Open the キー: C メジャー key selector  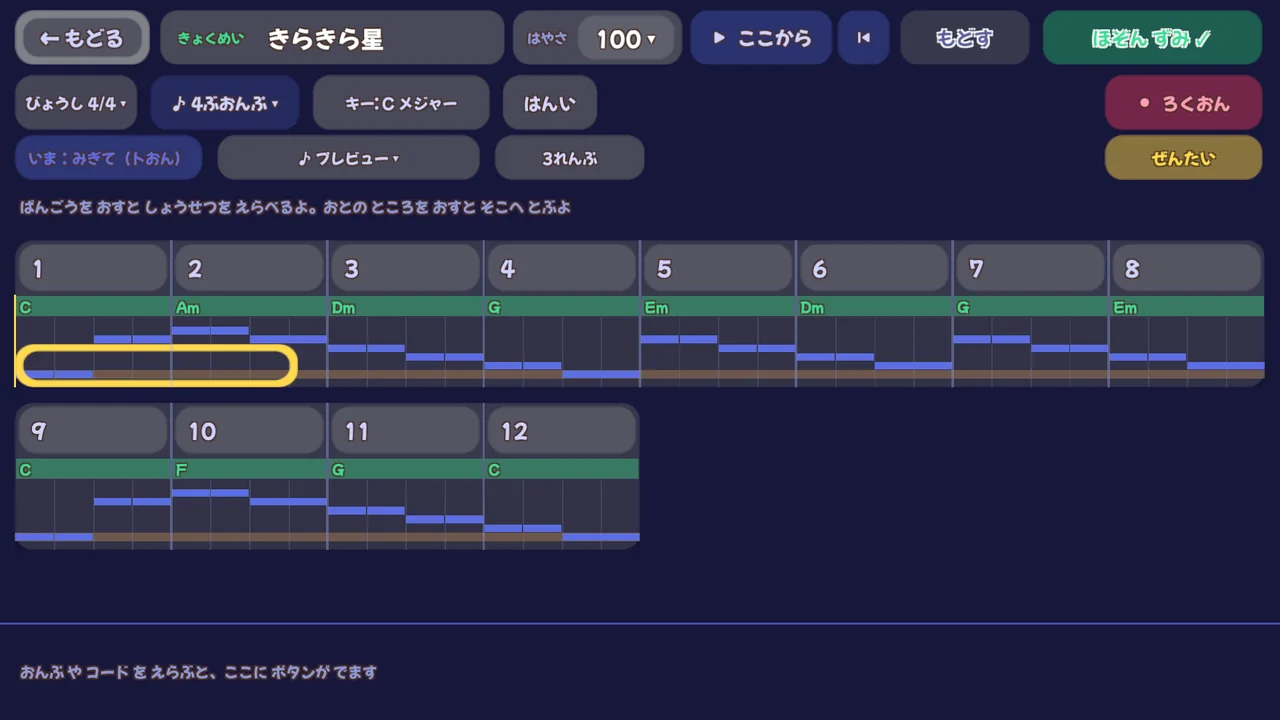[x=401, y=103]
